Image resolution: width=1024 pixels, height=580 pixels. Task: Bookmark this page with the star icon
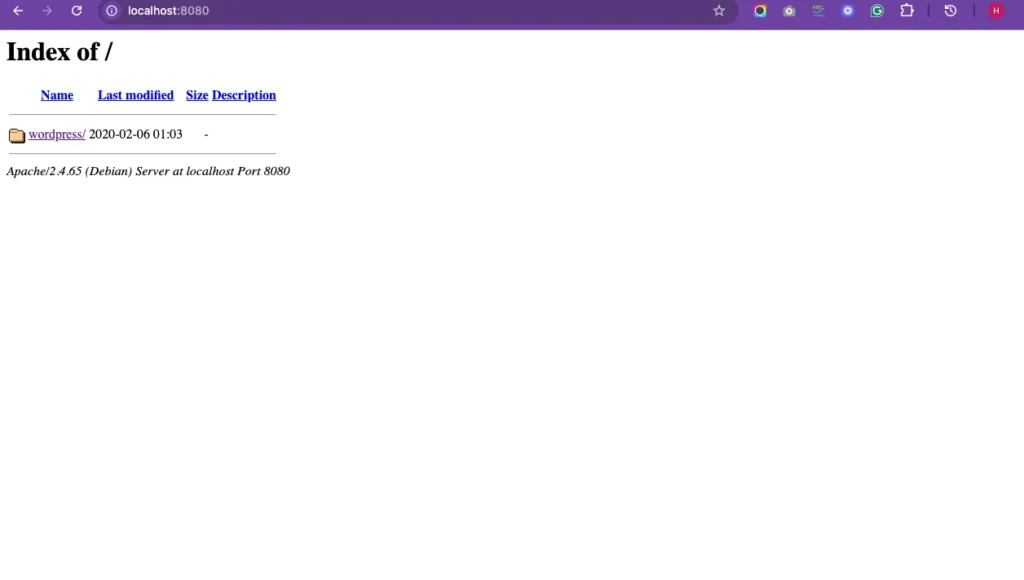718,11
